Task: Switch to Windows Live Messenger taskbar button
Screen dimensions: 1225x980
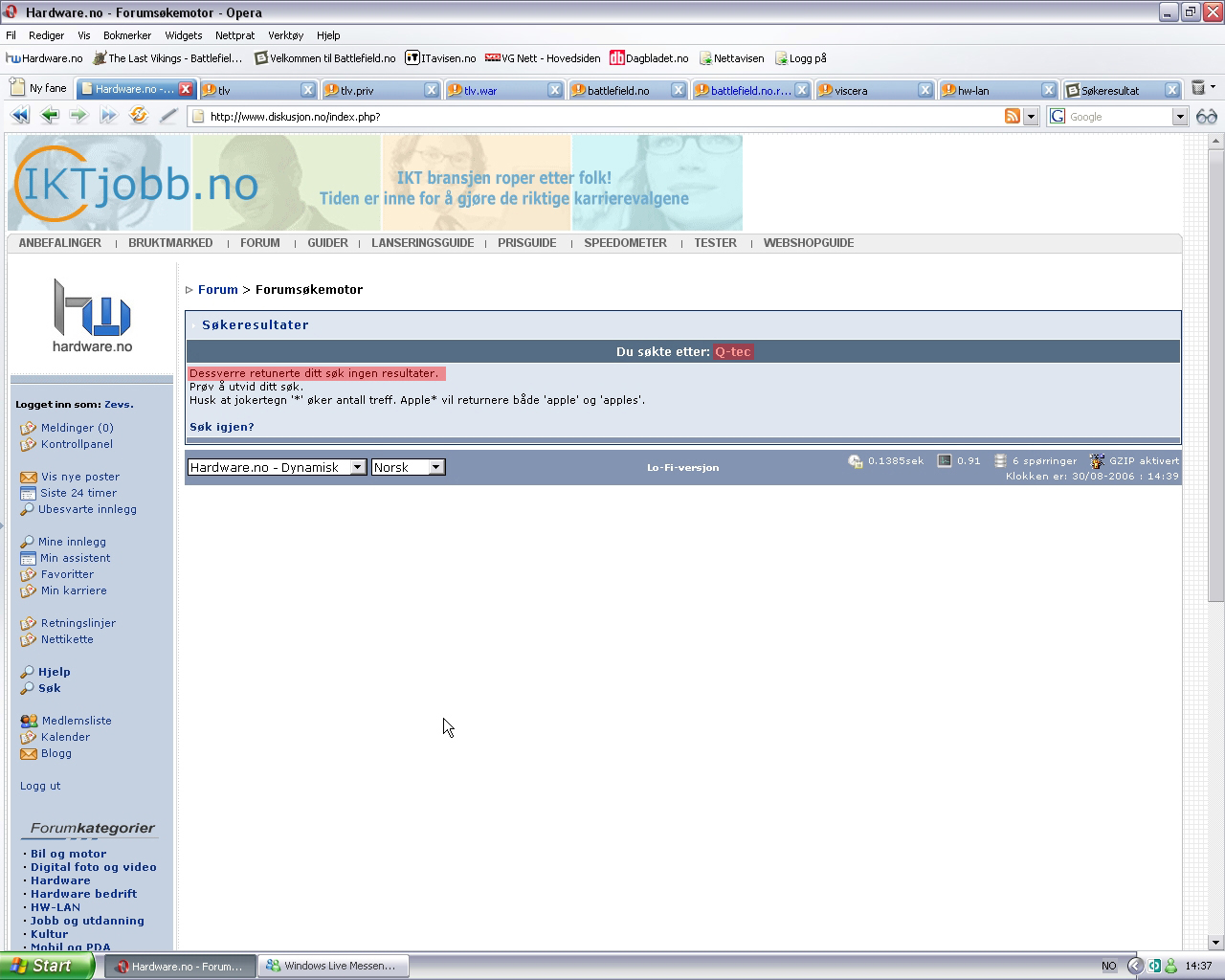Action: tap(334, 967)
